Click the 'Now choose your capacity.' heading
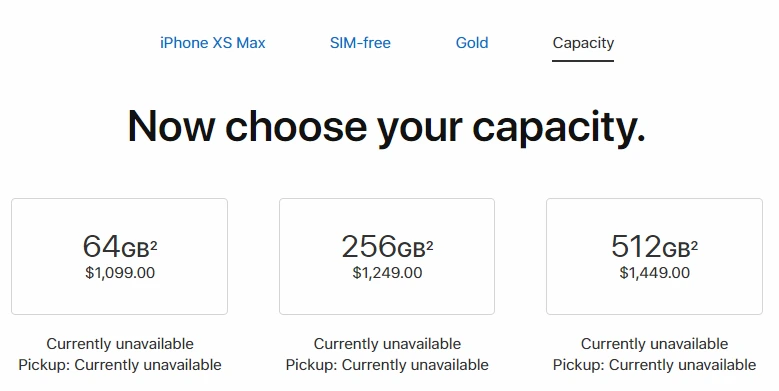Viewport: 779px width, 391px height. pyautogui.click(x=387, y=126)
